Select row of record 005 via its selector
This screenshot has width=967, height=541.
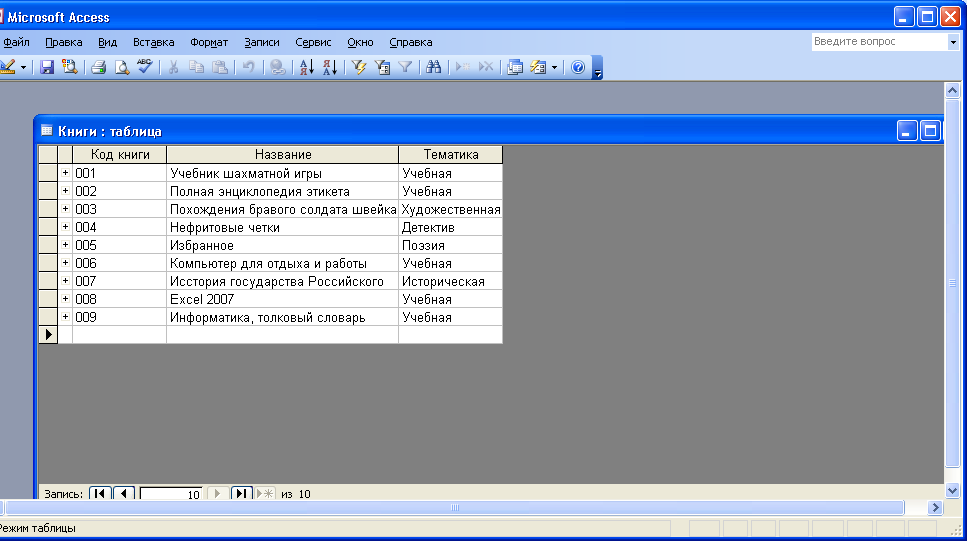48,245
